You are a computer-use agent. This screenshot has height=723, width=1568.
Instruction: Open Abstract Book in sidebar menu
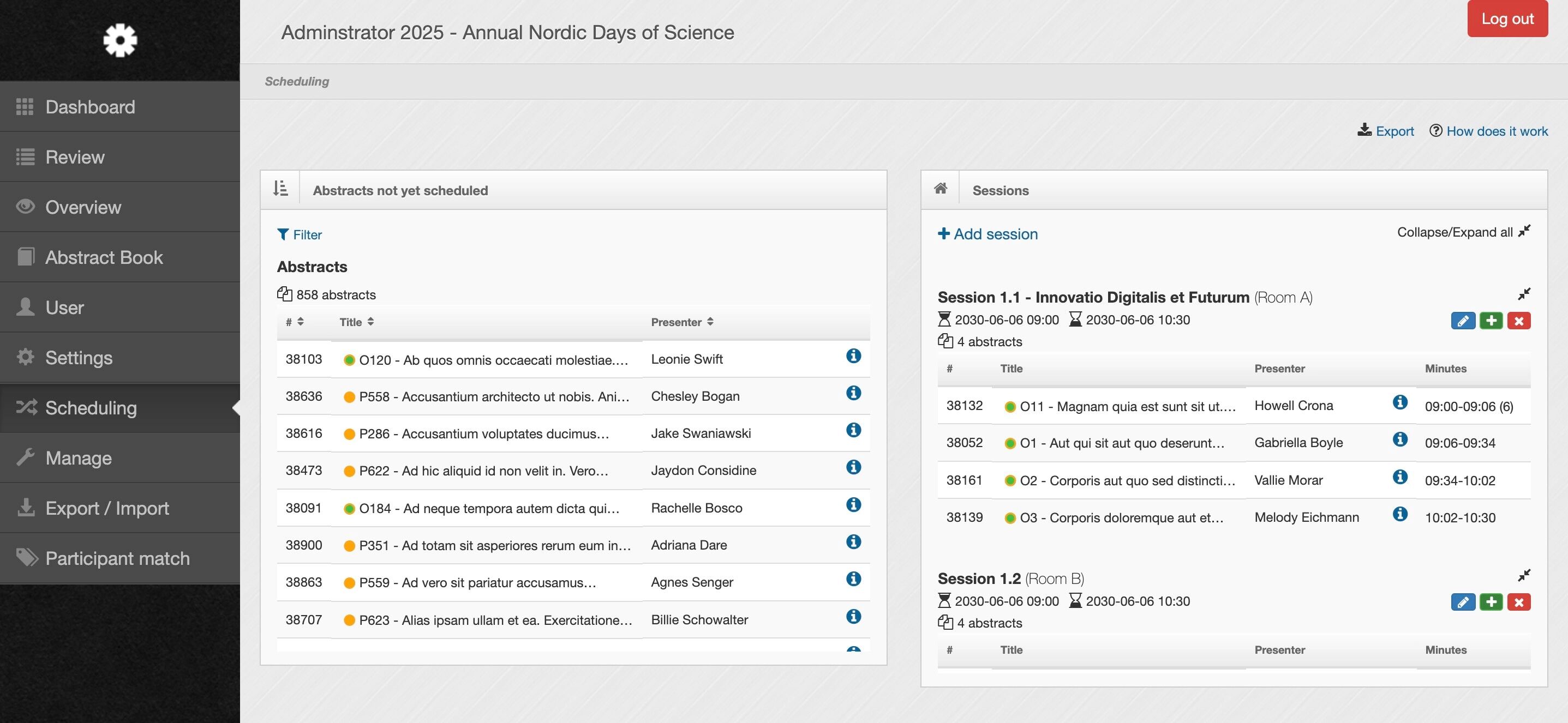(104, 257)
